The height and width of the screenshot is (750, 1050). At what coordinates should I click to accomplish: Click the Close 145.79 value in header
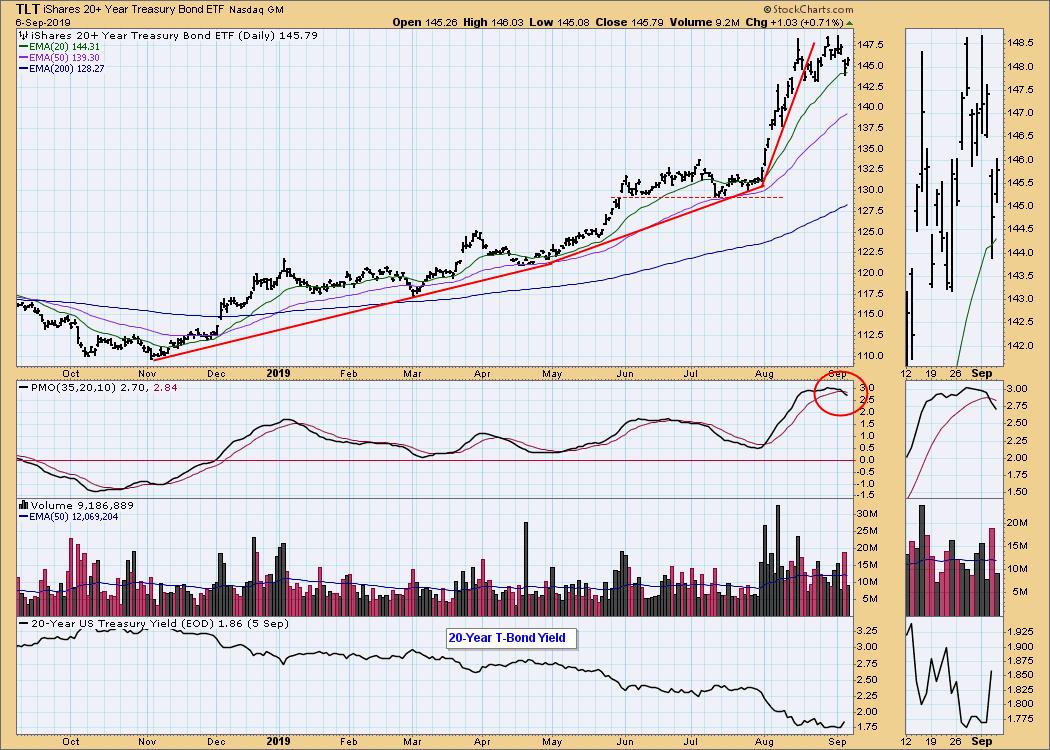pos(629,22)
